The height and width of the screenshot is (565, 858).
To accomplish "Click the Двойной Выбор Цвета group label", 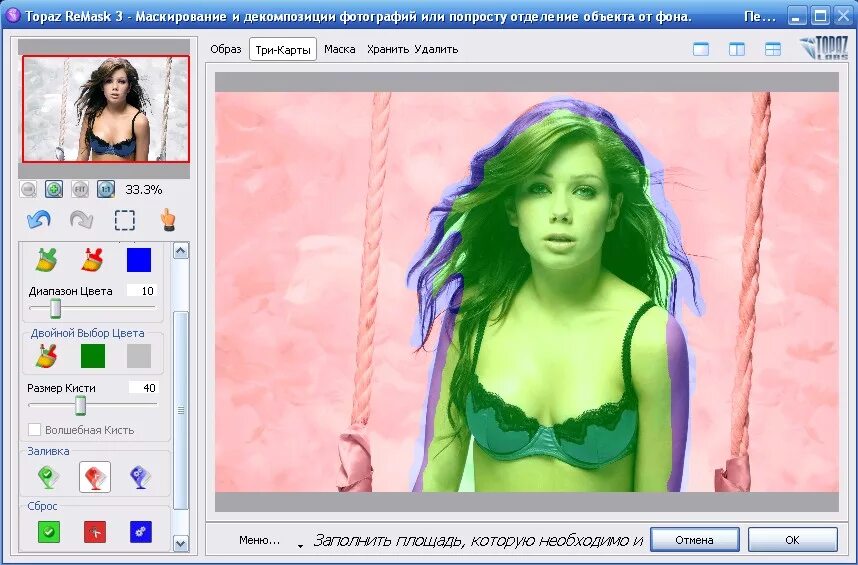I will pyautogui.click(x=88, y=333).
